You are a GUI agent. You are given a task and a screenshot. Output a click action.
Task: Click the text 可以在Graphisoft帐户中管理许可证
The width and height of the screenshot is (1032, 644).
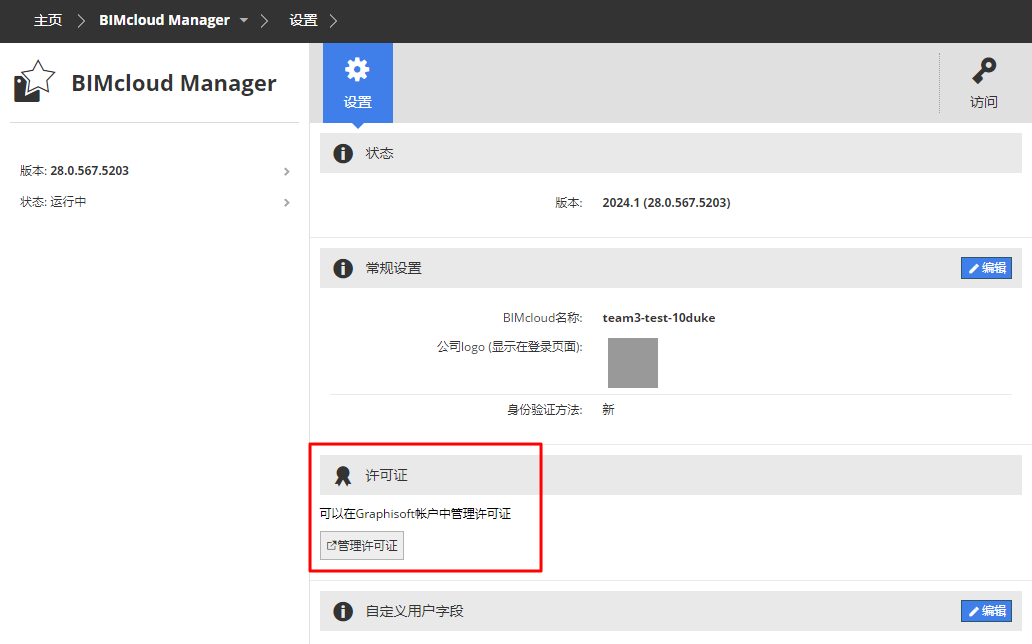[x=415, y=514]
